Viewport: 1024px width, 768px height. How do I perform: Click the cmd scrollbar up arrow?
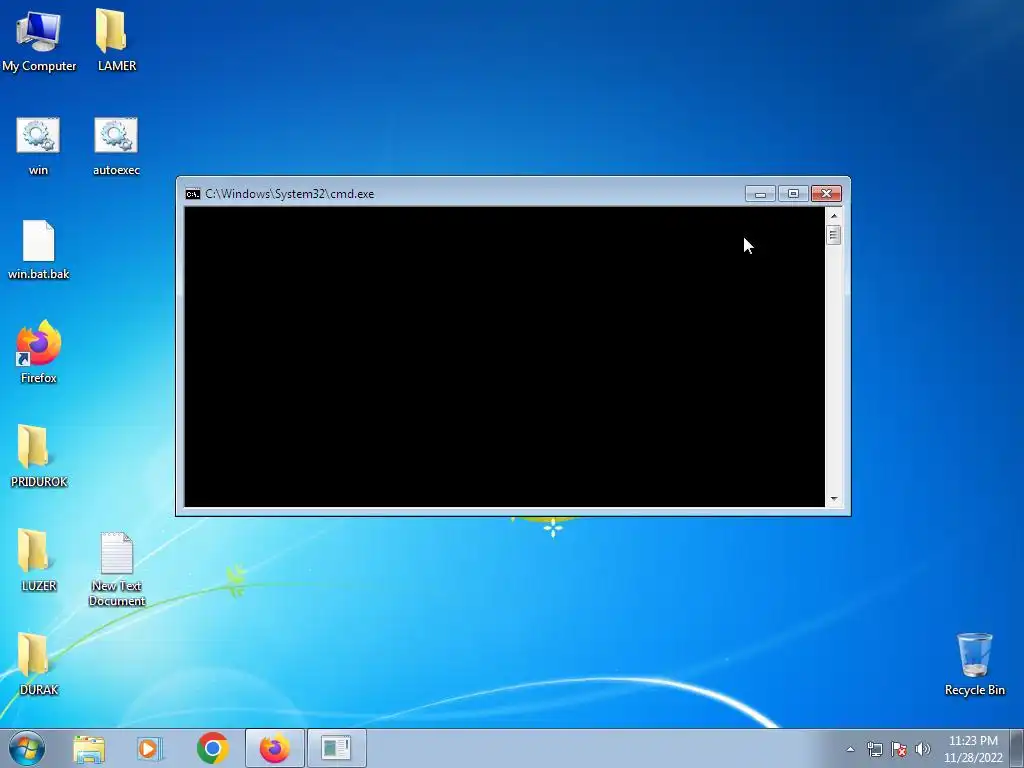pos(833,216)
